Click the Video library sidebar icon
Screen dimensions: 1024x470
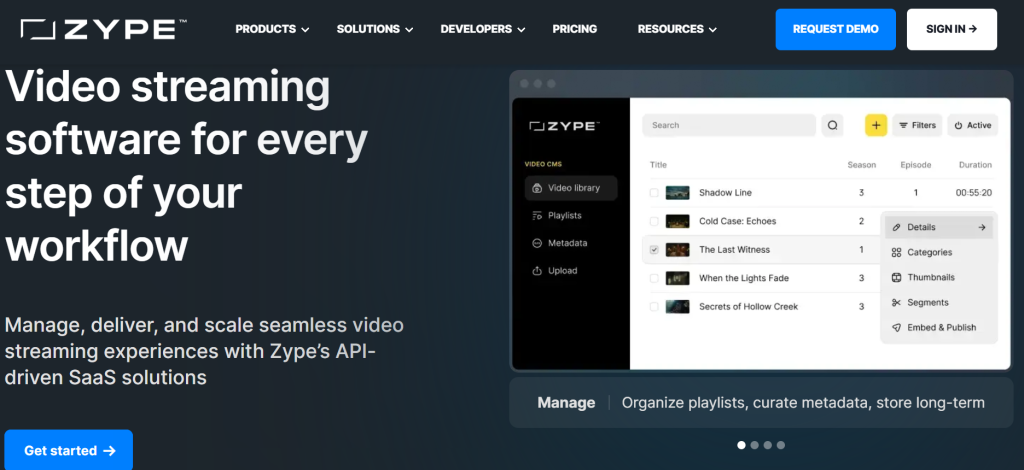[537, 188]
